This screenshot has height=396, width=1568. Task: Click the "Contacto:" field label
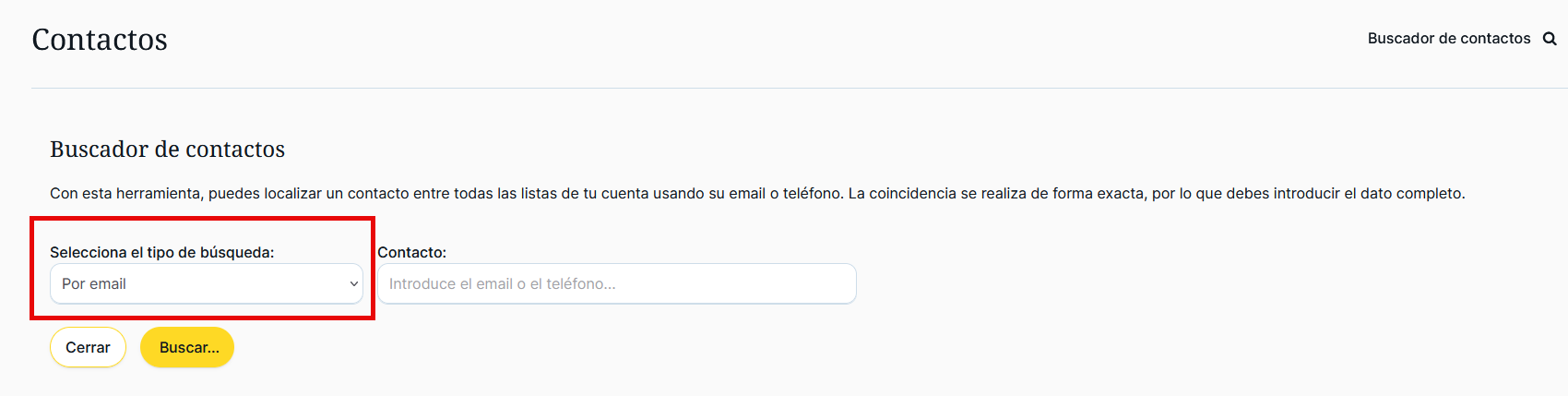(x=411, y=252)
